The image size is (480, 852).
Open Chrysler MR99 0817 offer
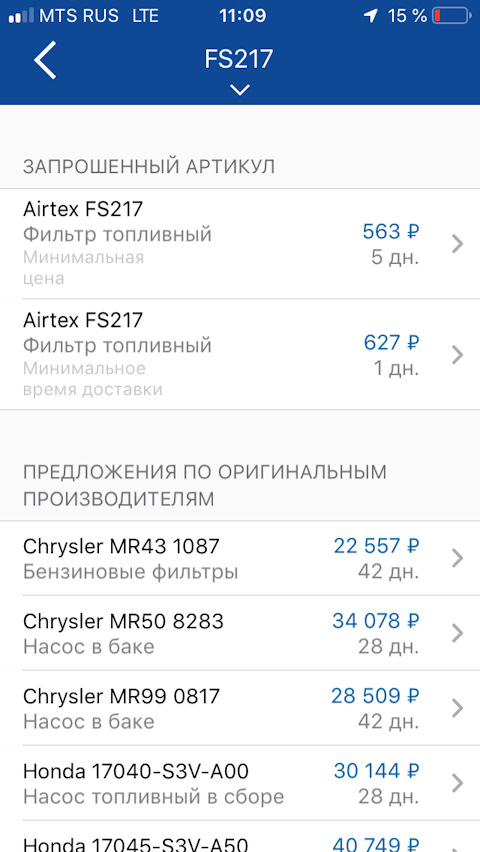tap(240, 708)
